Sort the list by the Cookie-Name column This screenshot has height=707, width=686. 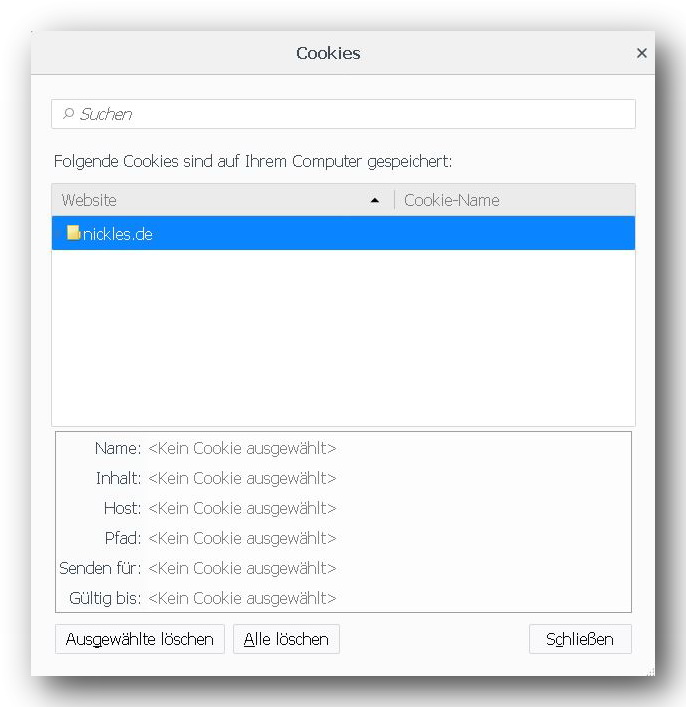515,200
